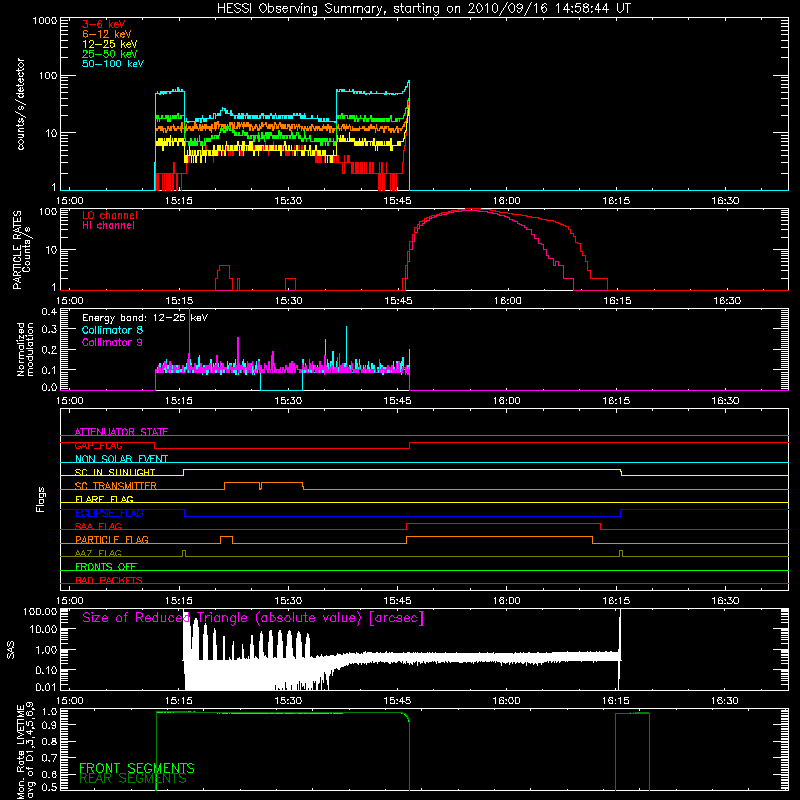Viewport: 800px width, 800px height.
Task: Select the green 25-50 keV legend label
Action: [x=109, y=54]
